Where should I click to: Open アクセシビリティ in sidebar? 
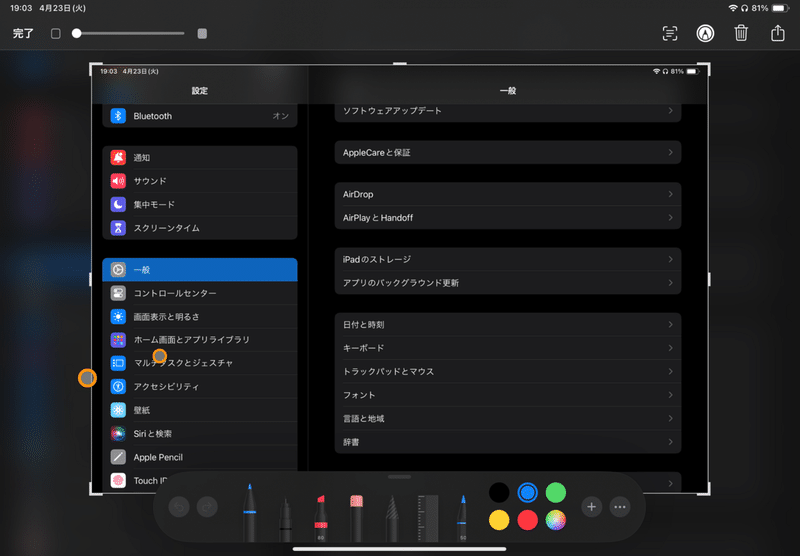pos(200,387)
